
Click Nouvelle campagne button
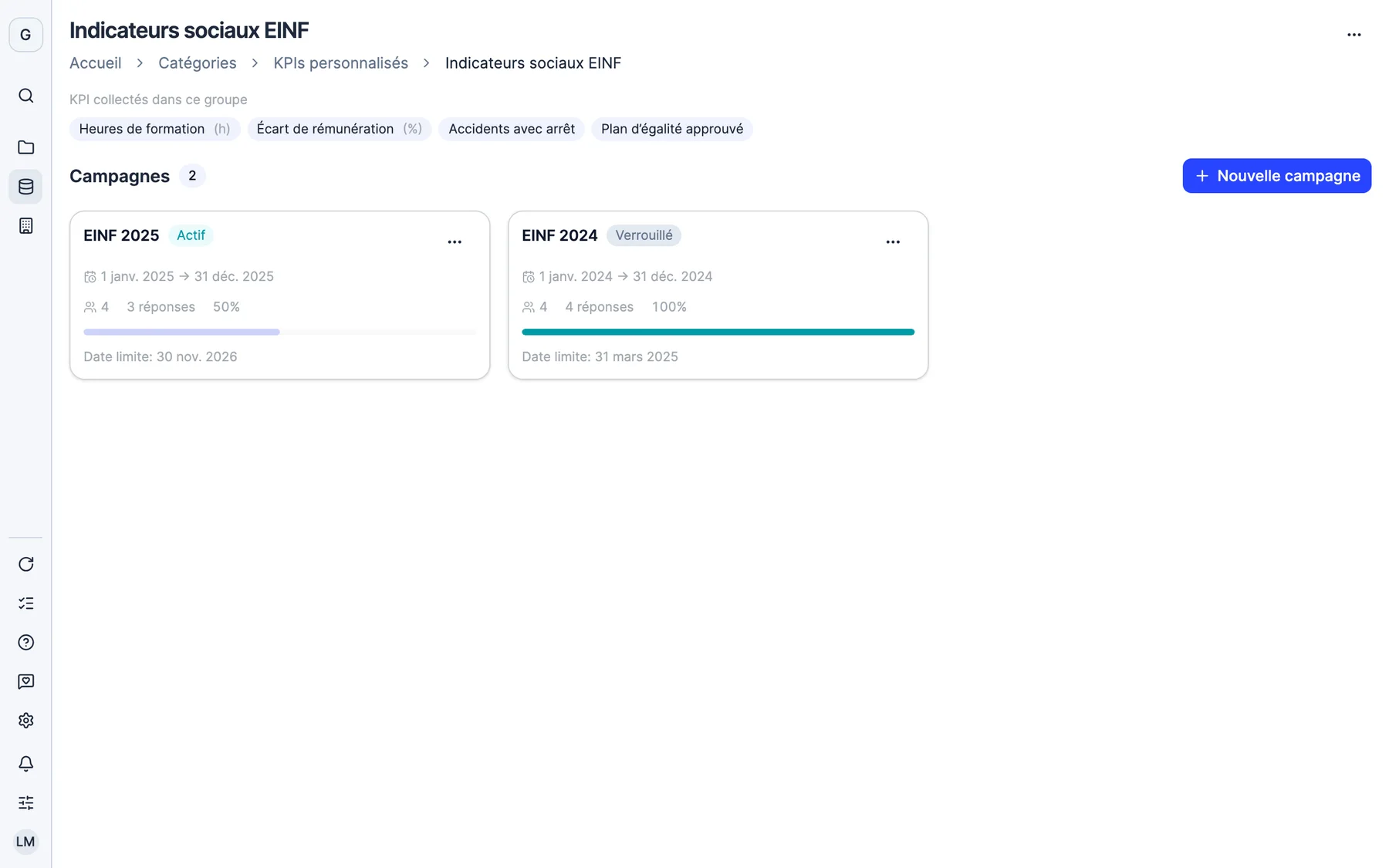coord(1276,176)
